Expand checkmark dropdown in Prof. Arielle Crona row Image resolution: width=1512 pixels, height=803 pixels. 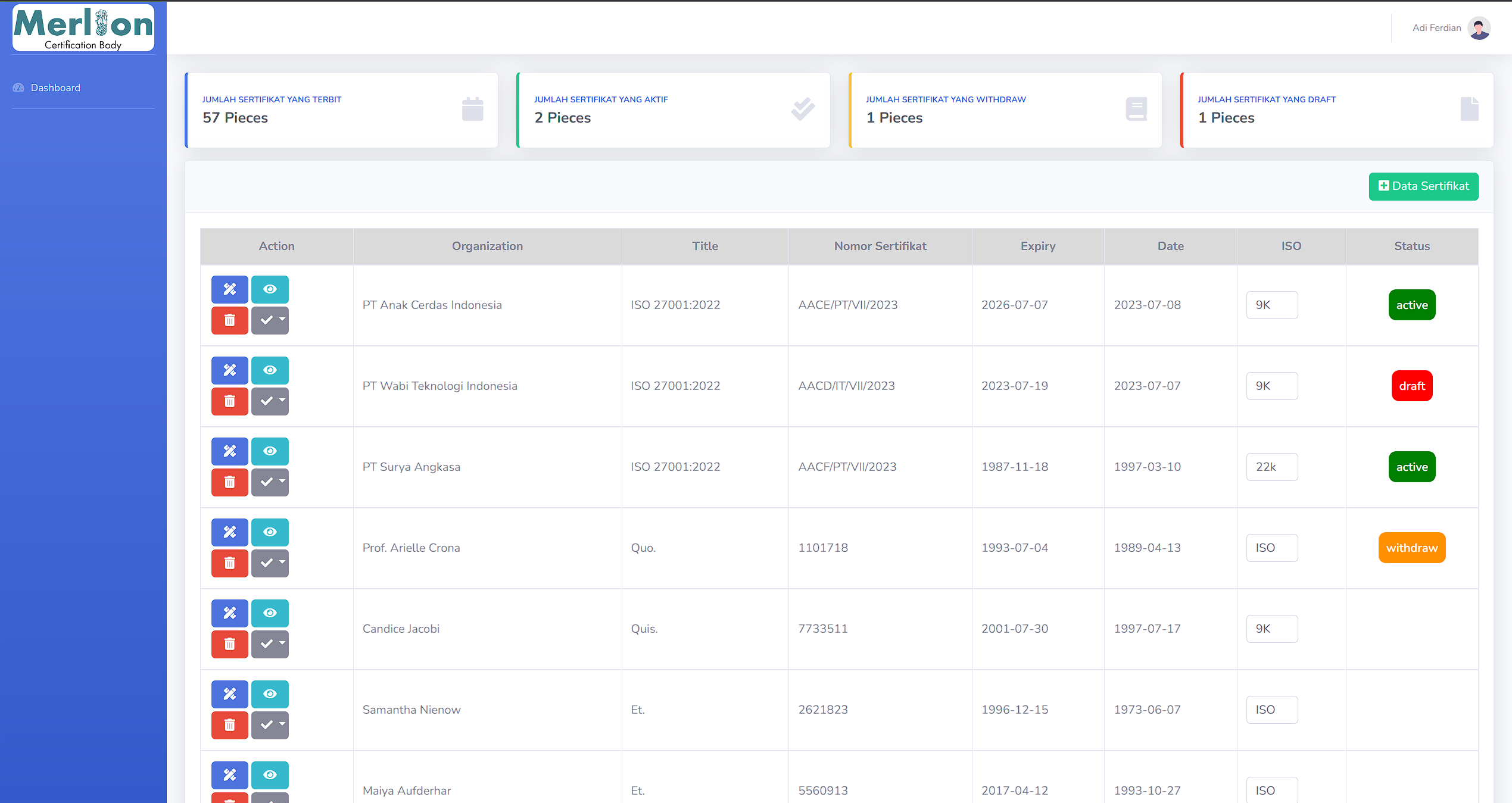tap(270, 563)
